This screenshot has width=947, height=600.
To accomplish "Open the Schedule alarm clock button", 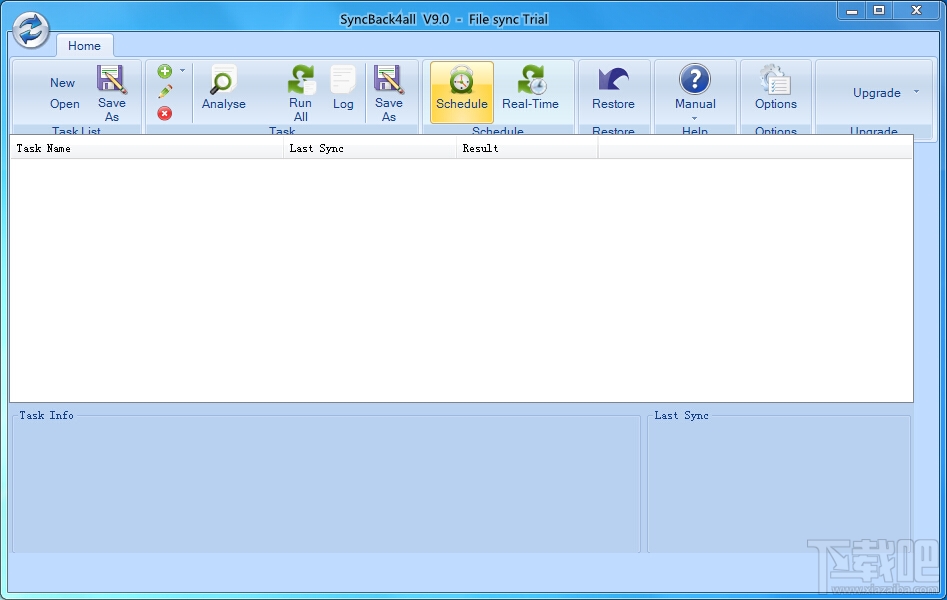I will (x=462, y=92).
